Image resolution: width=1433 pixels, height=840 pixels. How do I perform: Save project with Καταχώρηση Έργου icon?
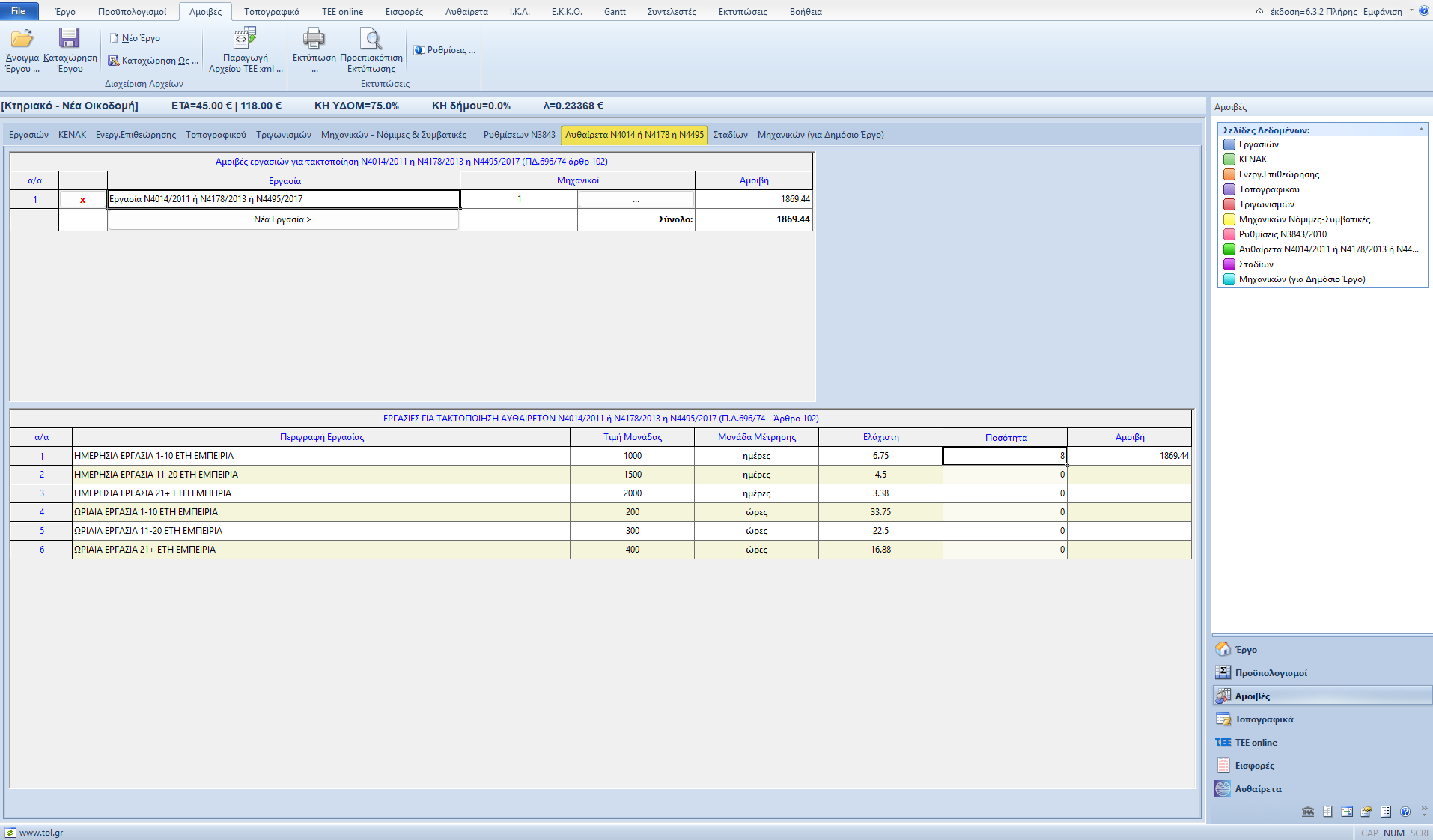point(70,39)
